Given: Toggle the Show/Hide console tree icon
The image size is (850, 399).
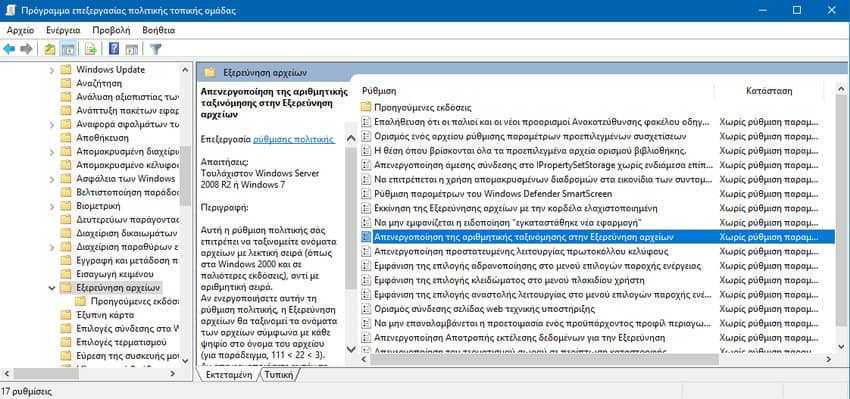Looking at the screenshot, I should click(x=68, y=49).
